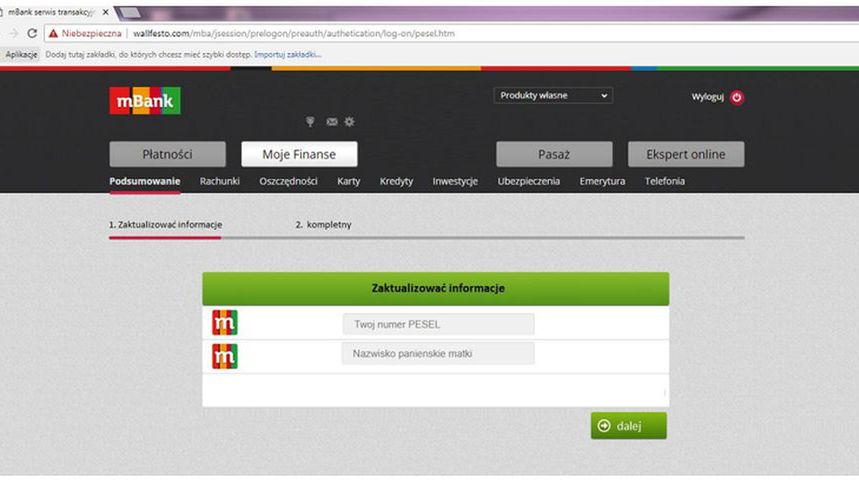Click the Importuj zakładki link

click(x=288, y=54)
